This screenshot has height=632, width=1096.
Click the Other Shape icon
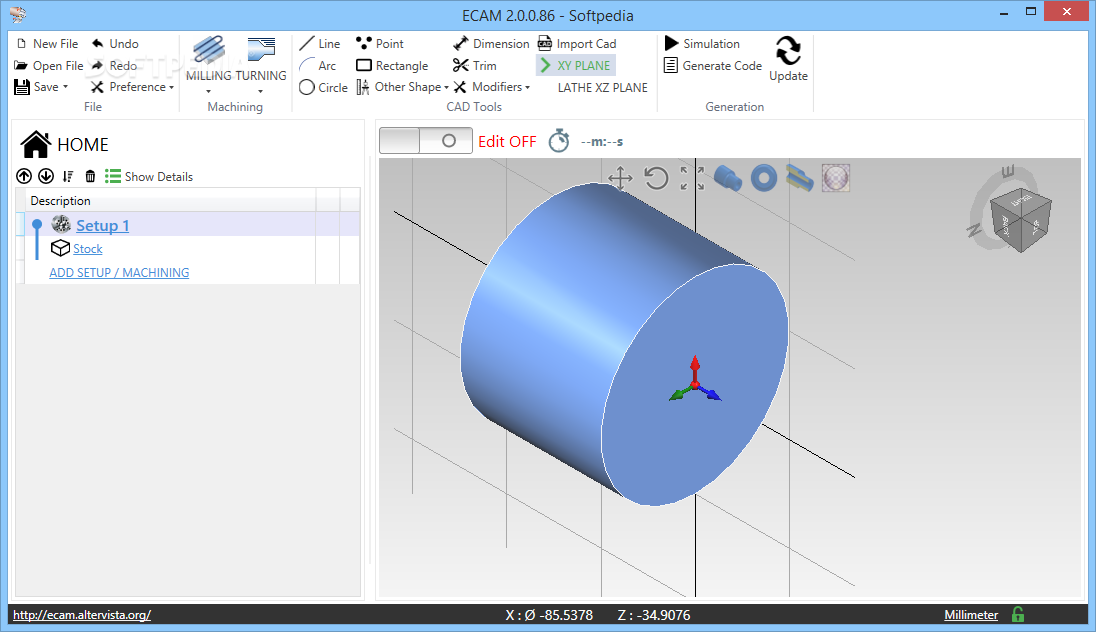[x=363, y=87]
